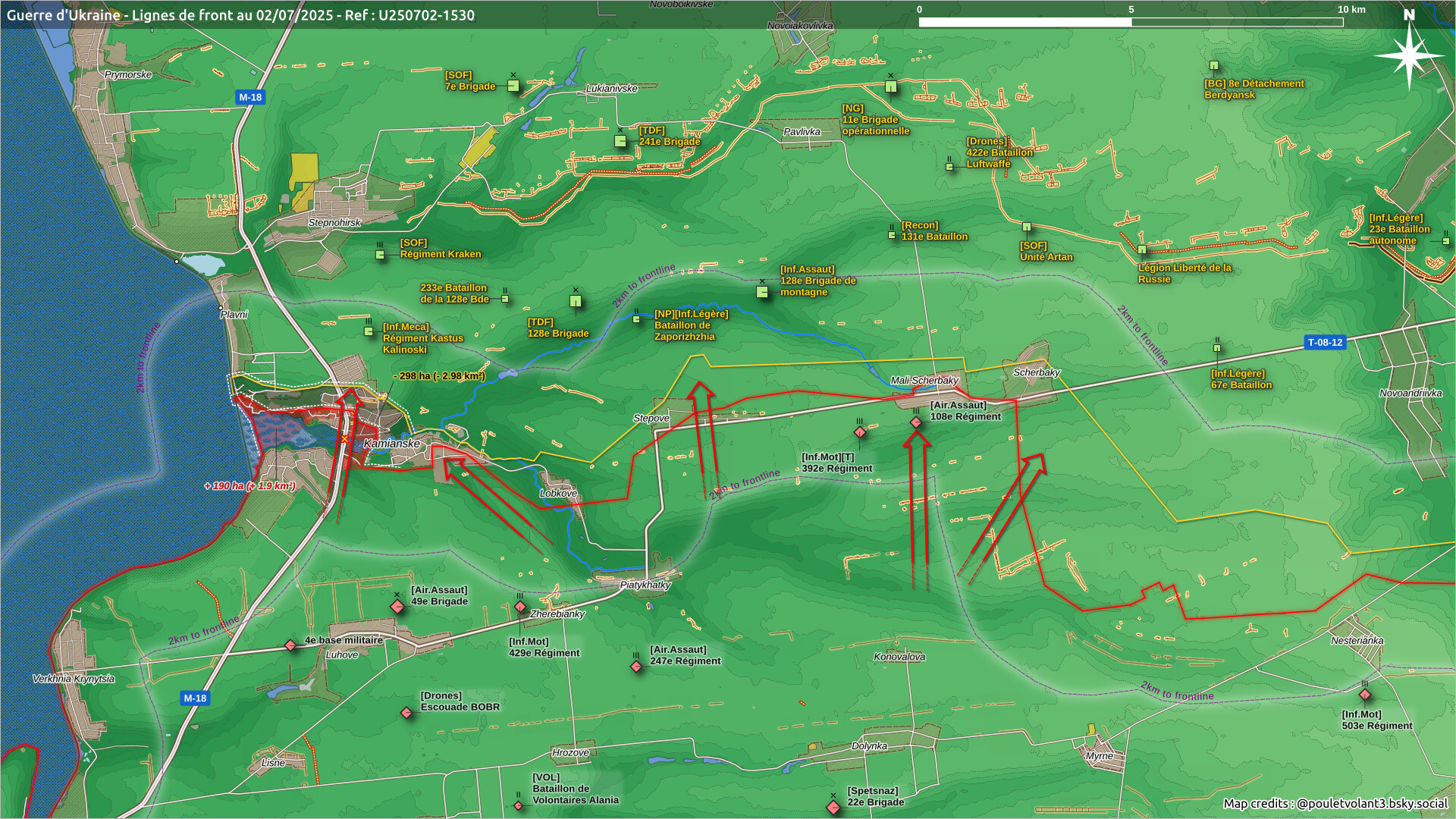This screenshot has height=819, width=1456.
Task: Click the Luhove village label
Action: (342, 654)
